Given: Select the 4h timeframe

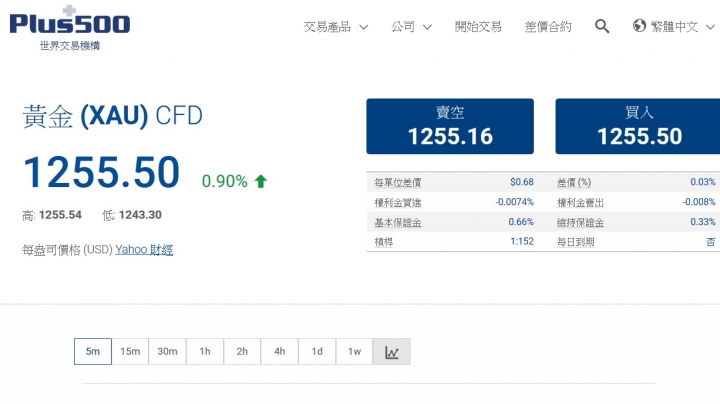Looking at the screenshot, I should 280,352.
